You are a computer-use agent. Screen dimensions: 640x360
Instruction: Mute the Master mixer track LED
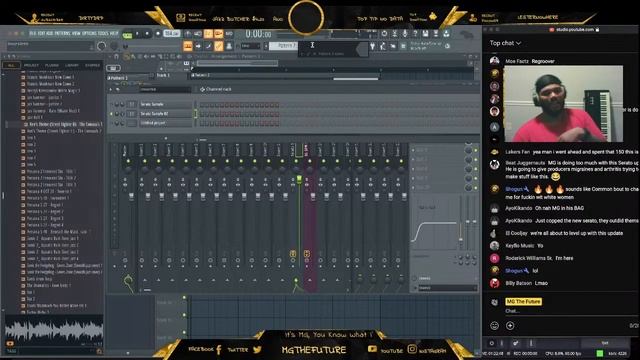pos(128,161)
